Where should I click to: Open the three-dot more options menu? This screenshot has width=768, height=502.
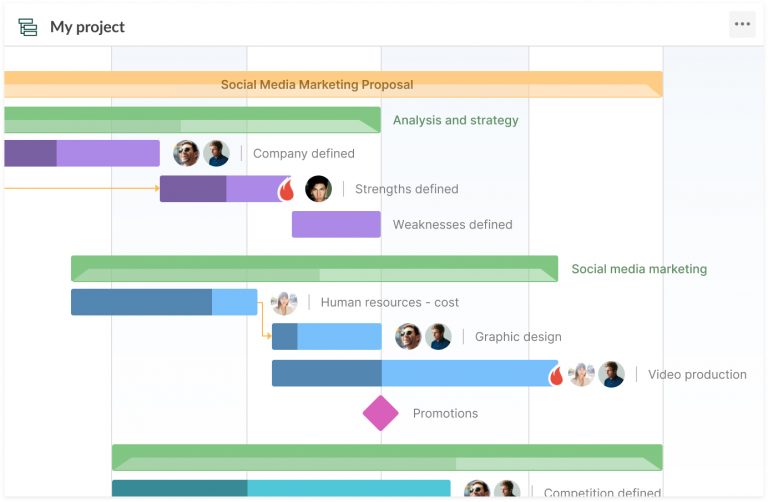click(742, 25)
